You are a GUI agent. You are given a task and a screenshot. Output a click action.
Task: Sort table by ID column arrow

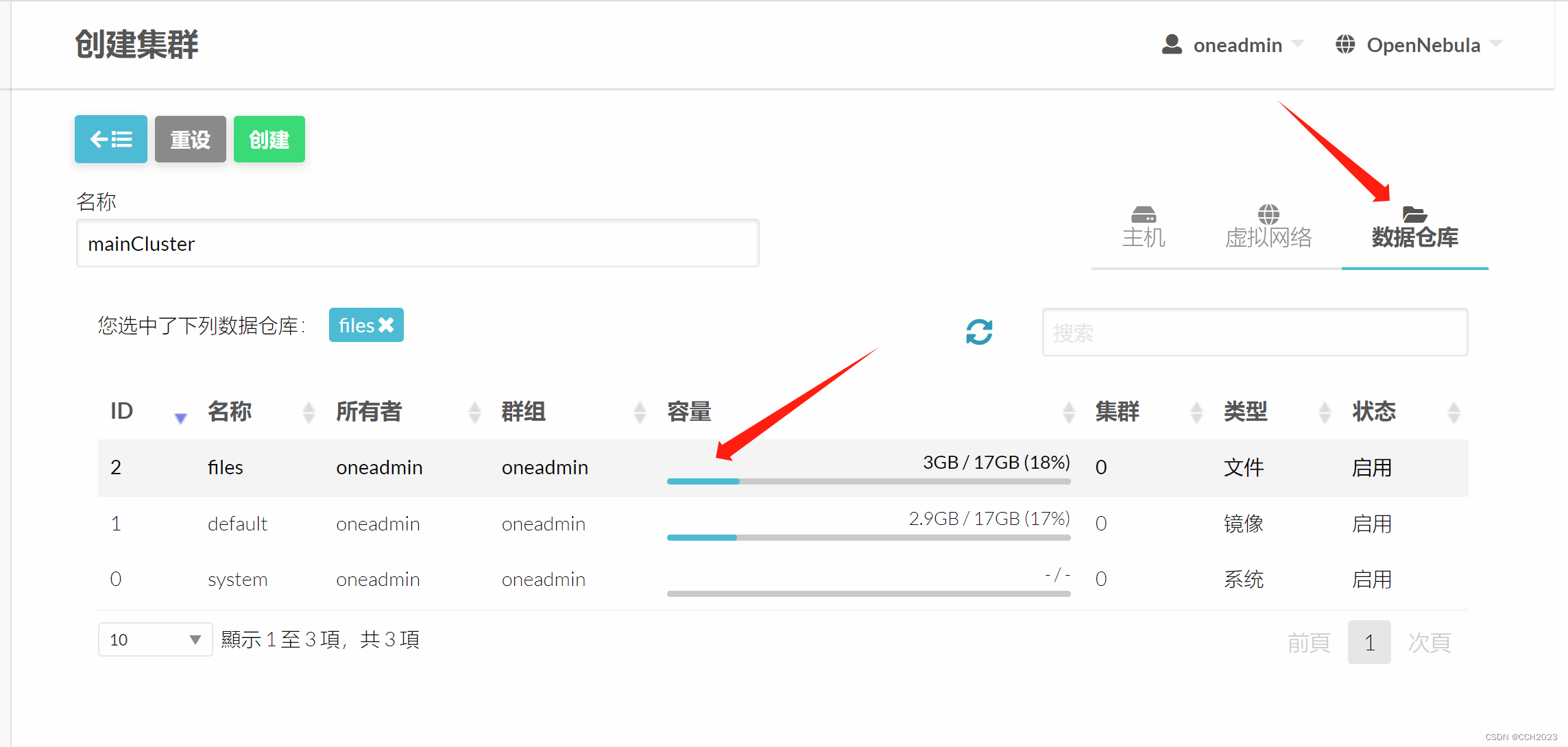180,417
